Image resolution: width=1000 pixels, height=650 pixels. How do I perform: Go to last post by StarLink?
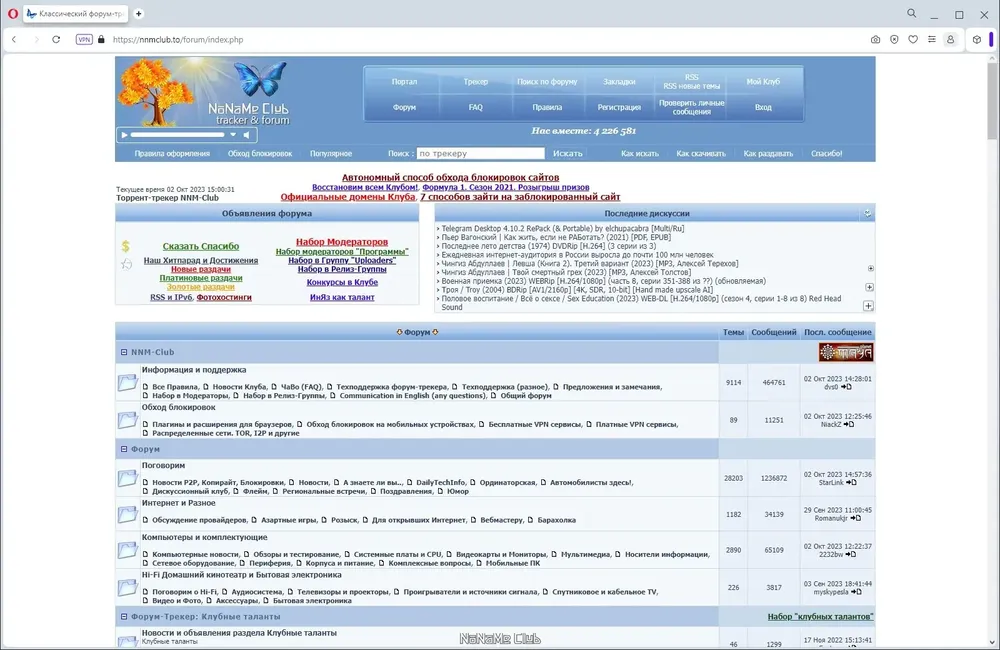tap(851, 483)
